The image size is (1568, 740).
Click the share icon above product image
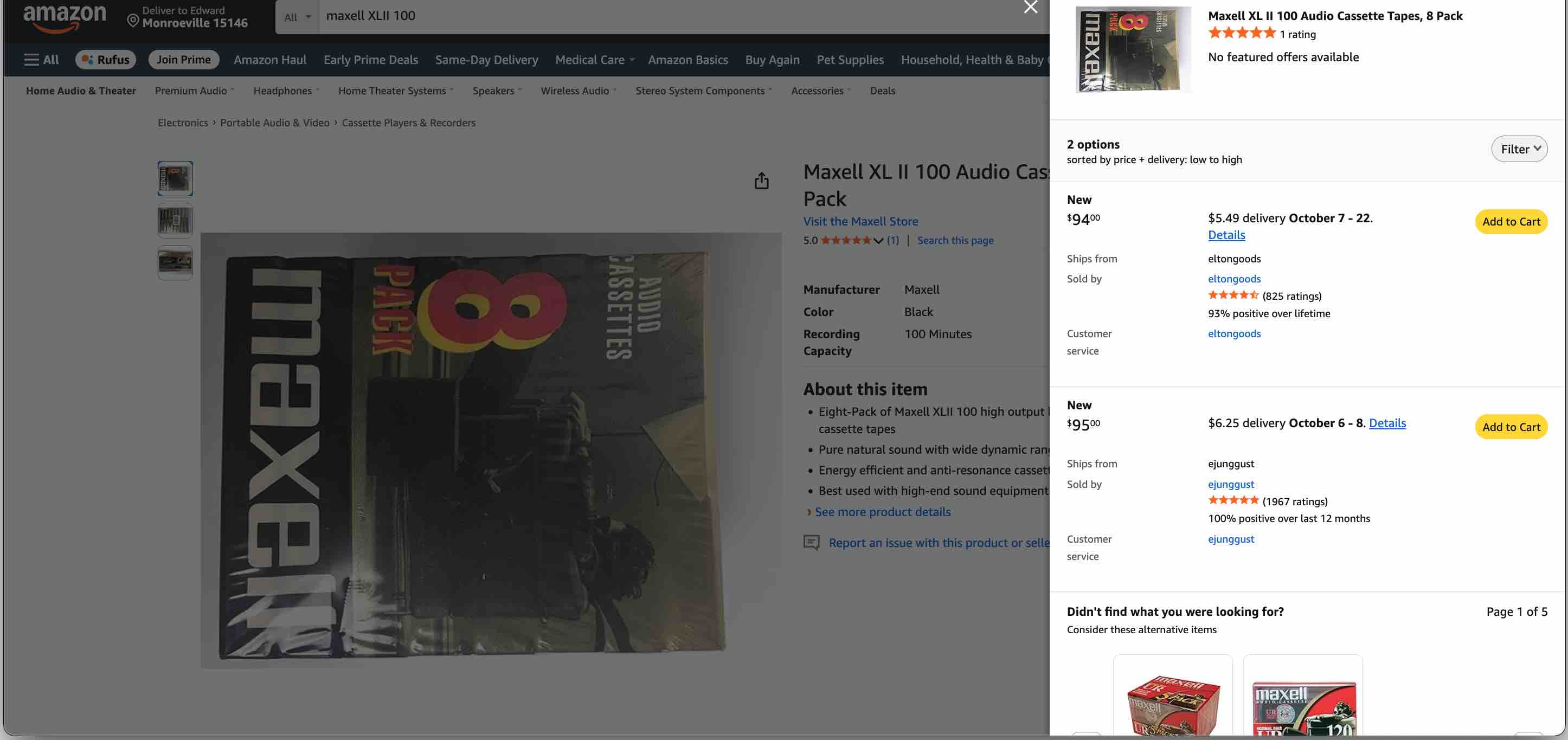click(761, 181)
